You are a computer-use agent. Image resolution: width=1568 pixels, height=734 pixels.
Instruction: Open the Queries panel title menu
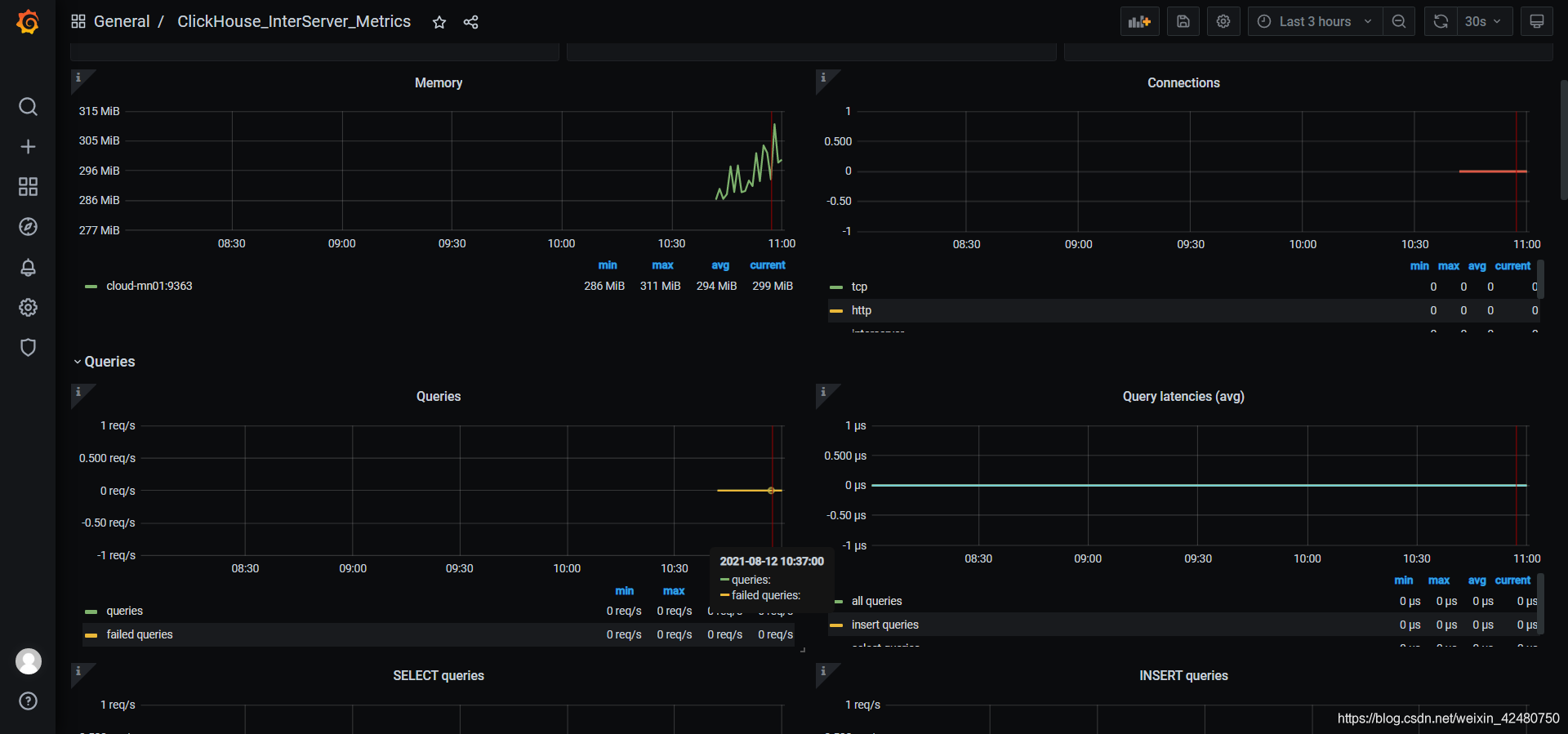click(439, 397)
